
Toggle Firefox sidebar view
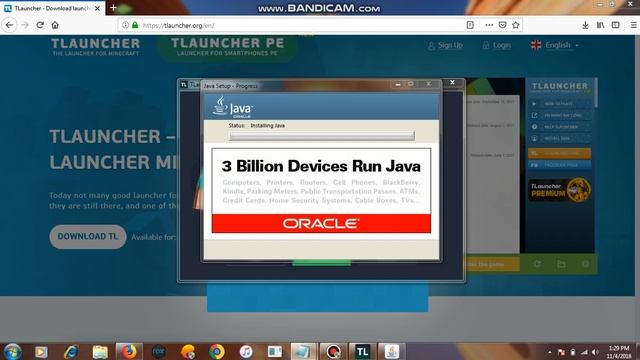pyautogui.click(x=616, y=25)
